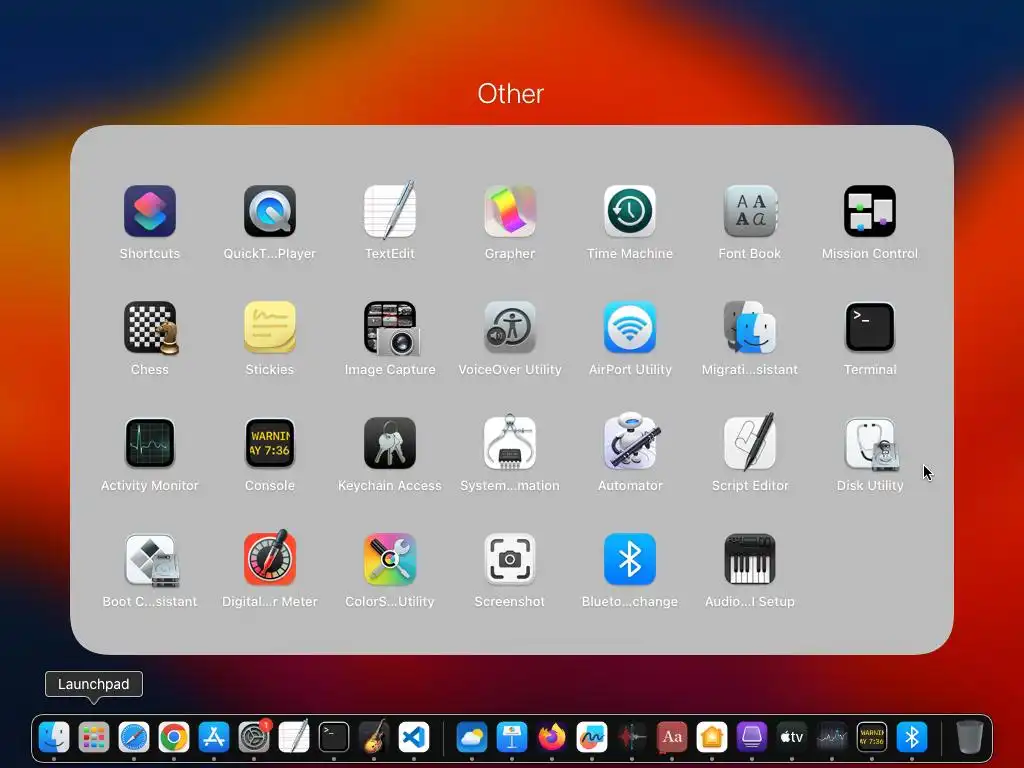
Task: Open Audio MIDI Setup
Action: click(750, 560)
